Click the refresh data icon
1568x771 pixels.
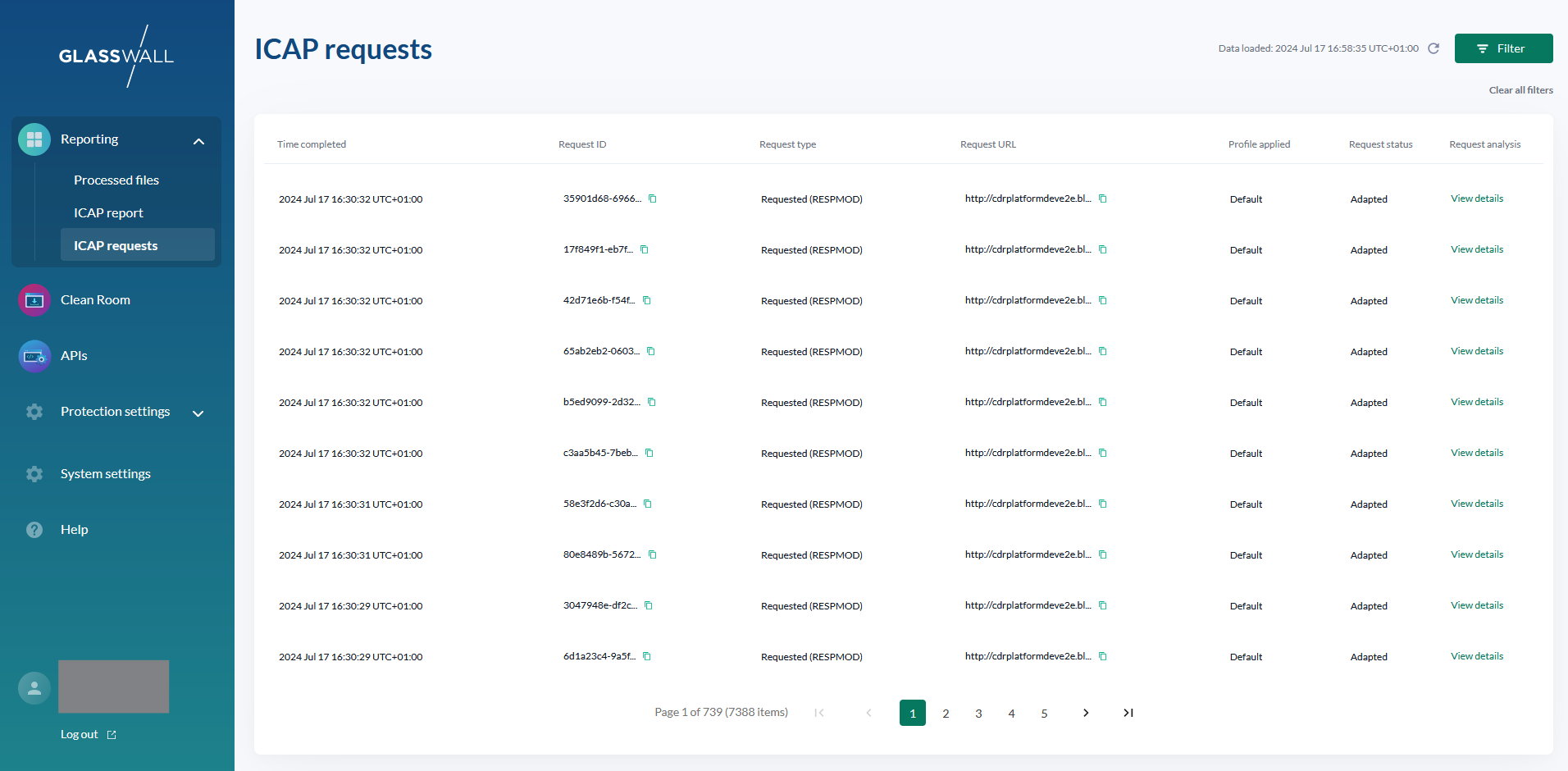pyautogui.click(x=1434, y=48)
